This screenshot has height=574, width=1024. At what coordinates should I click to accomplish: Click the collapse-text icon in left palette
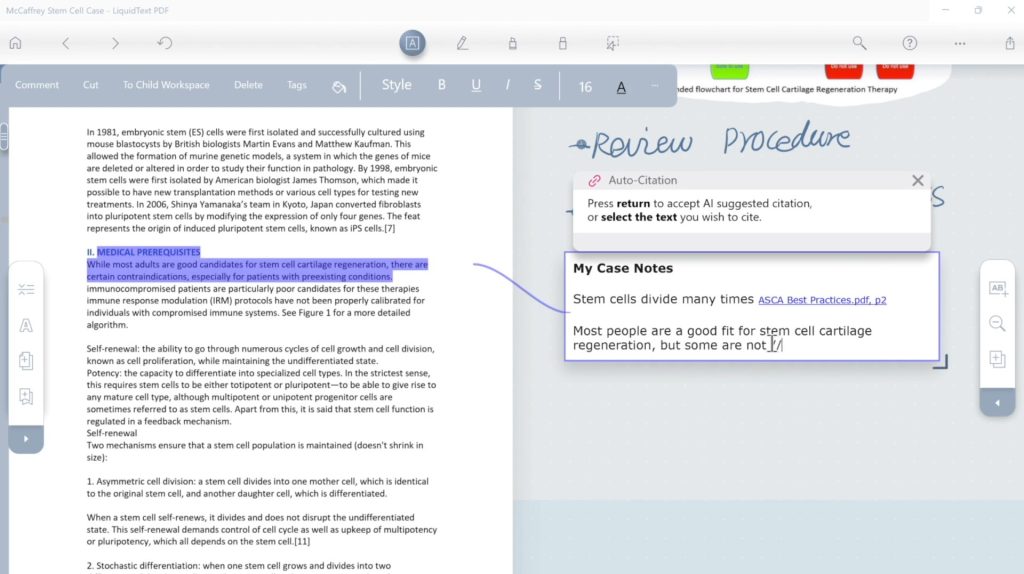pos(26,289)
